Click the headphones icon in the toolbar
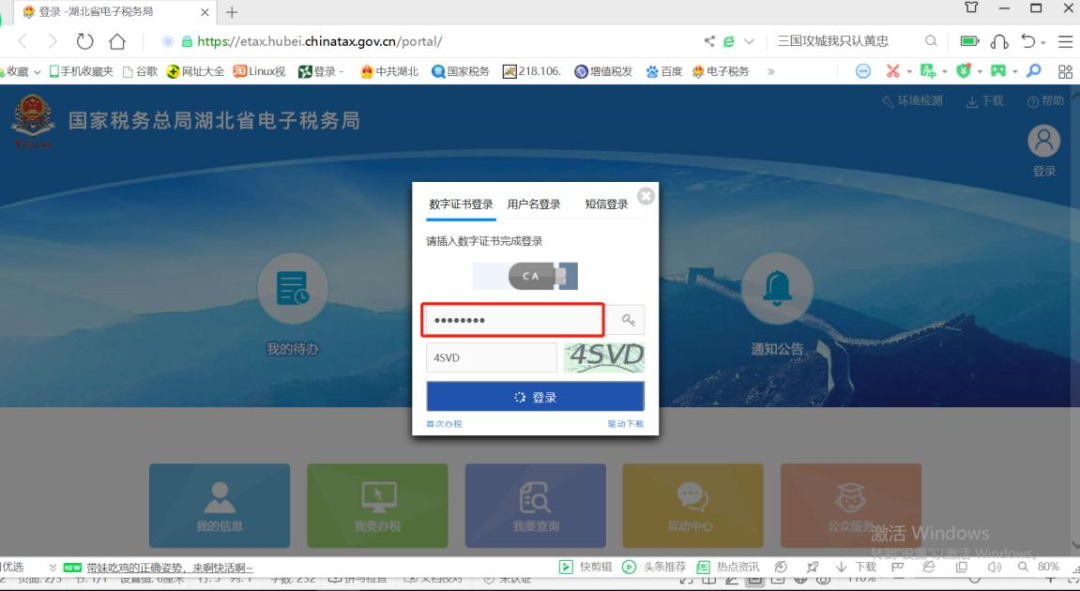Image resolution: width=1080 pixels, height=591 pixels. pyautogui.click(x=999, y=41)
